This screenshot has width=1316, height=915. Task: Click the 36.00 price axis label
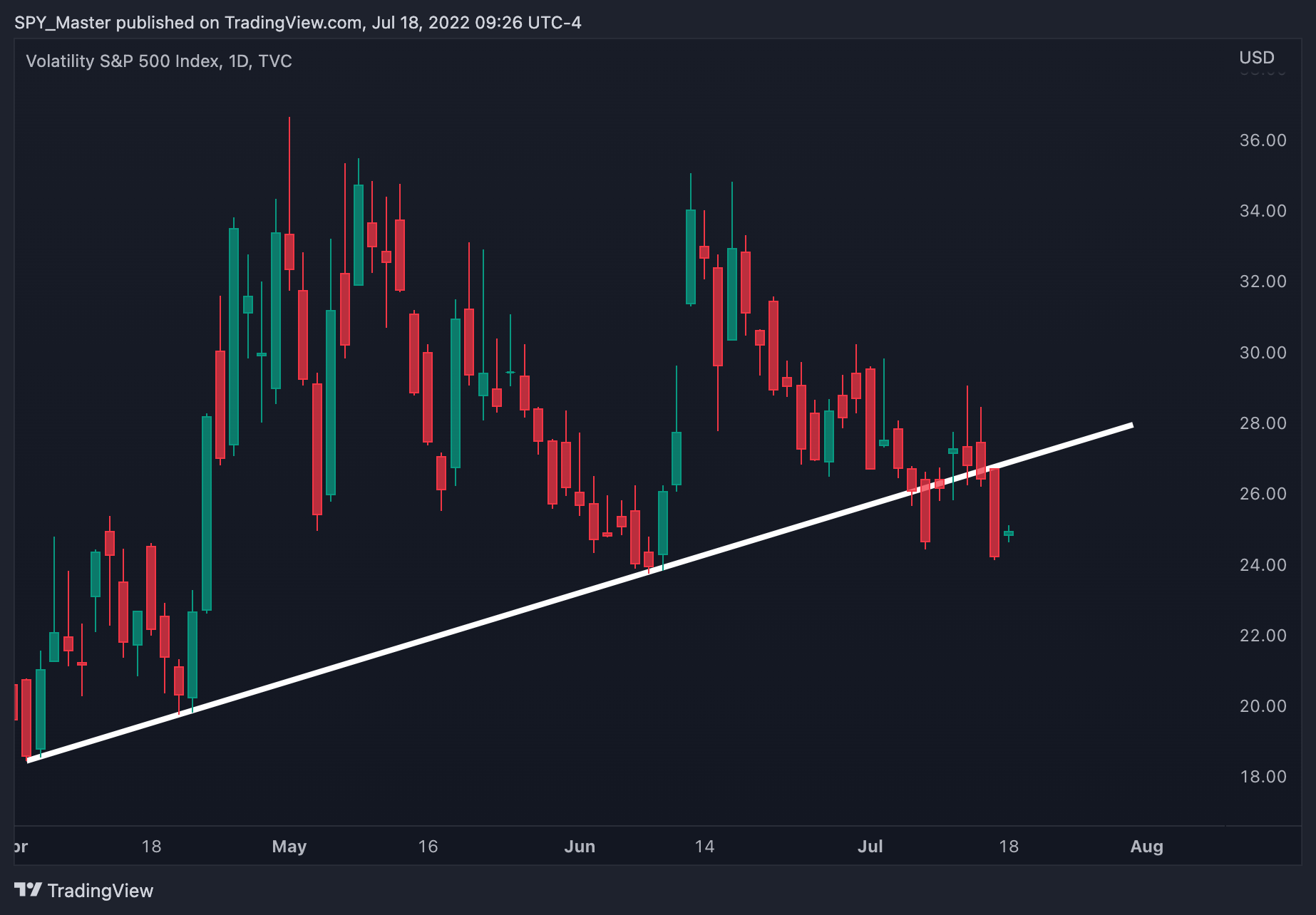(1263, 140)
